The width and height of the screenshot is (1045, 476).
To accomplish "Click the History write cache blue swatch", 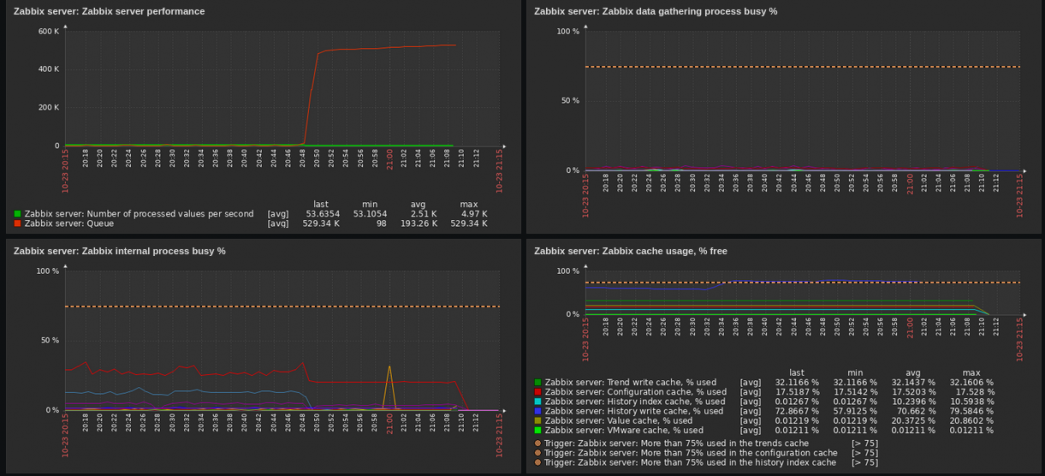I will [538, 411].
